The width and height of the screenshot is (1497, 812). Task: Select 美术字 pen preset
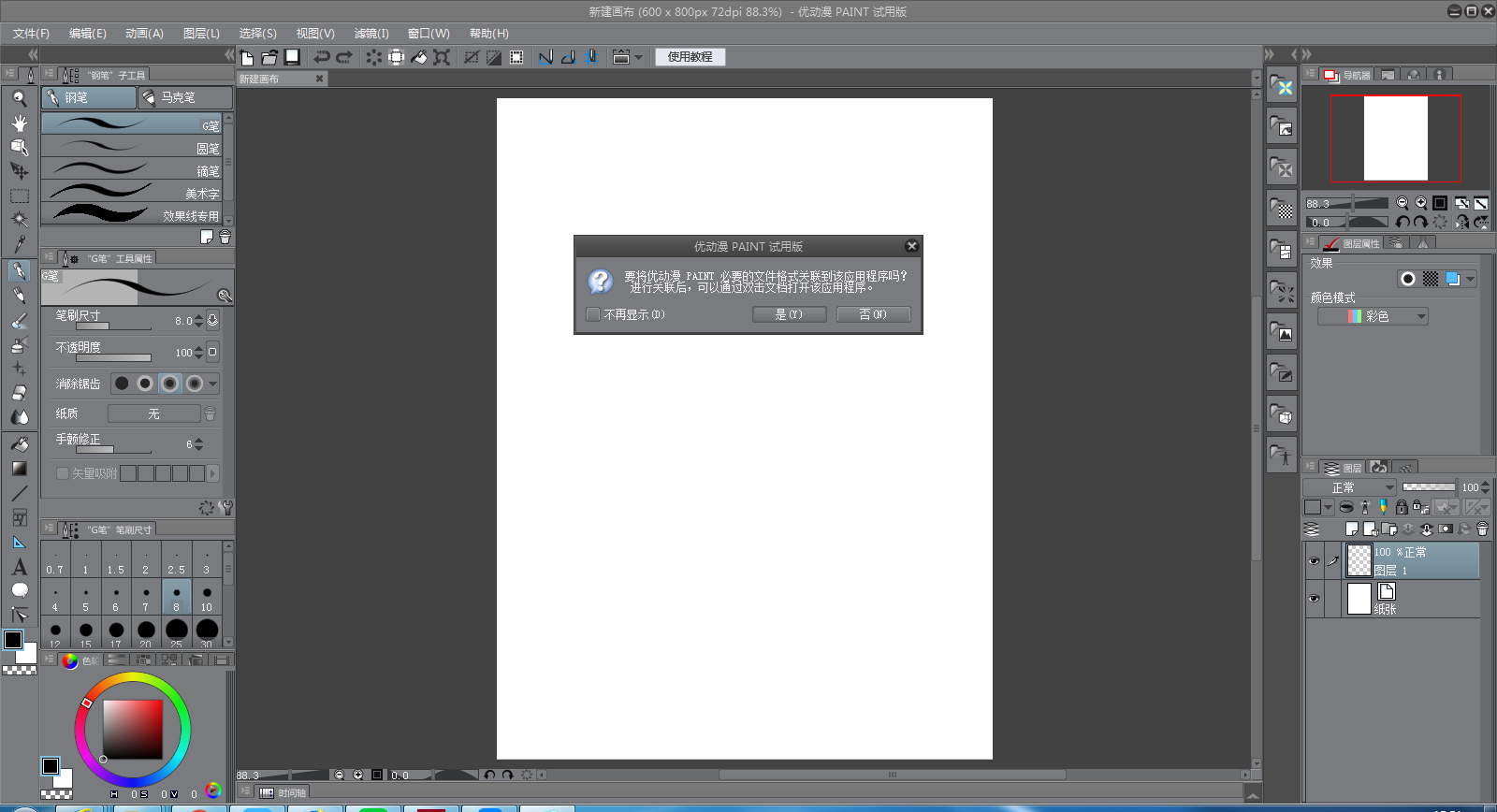[x=132, y=192]
